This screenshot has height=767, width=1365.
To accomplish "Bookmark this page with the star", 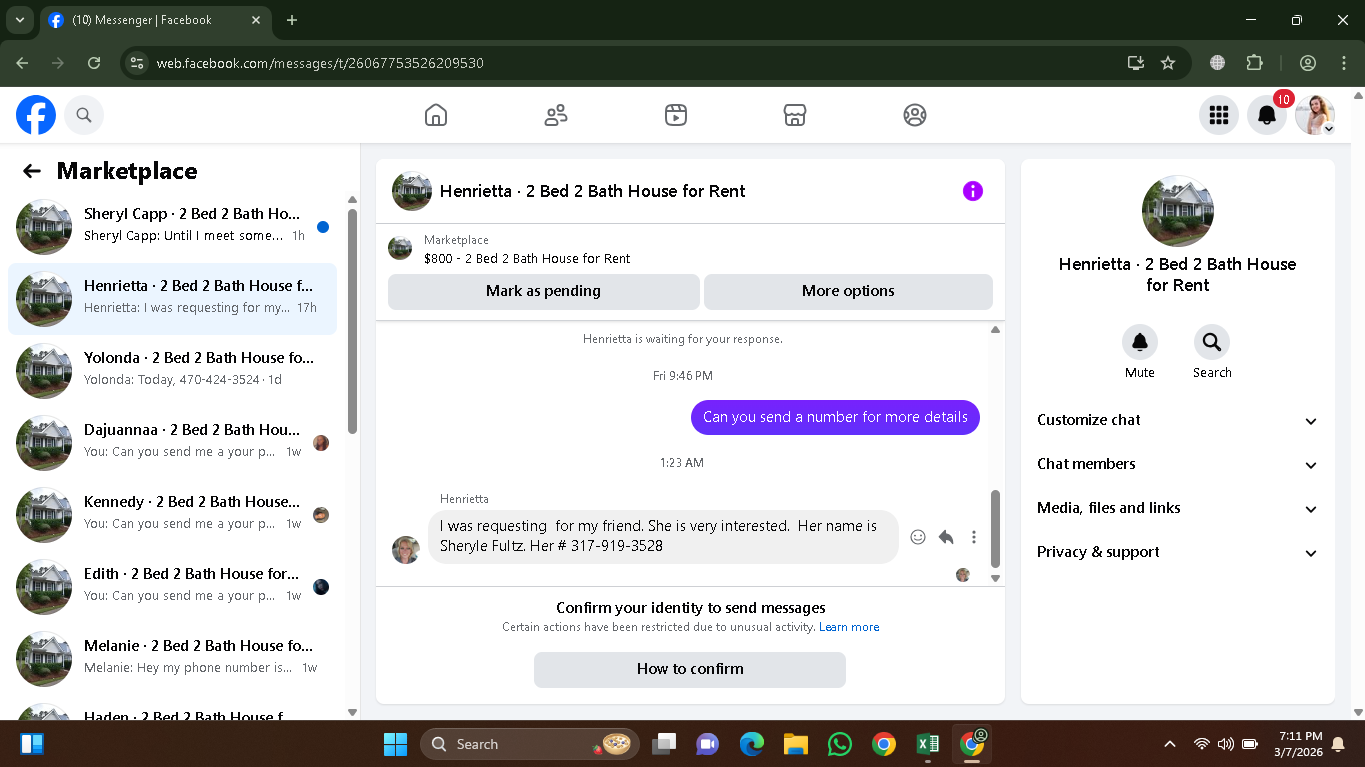I will [x=1168, y=63].
